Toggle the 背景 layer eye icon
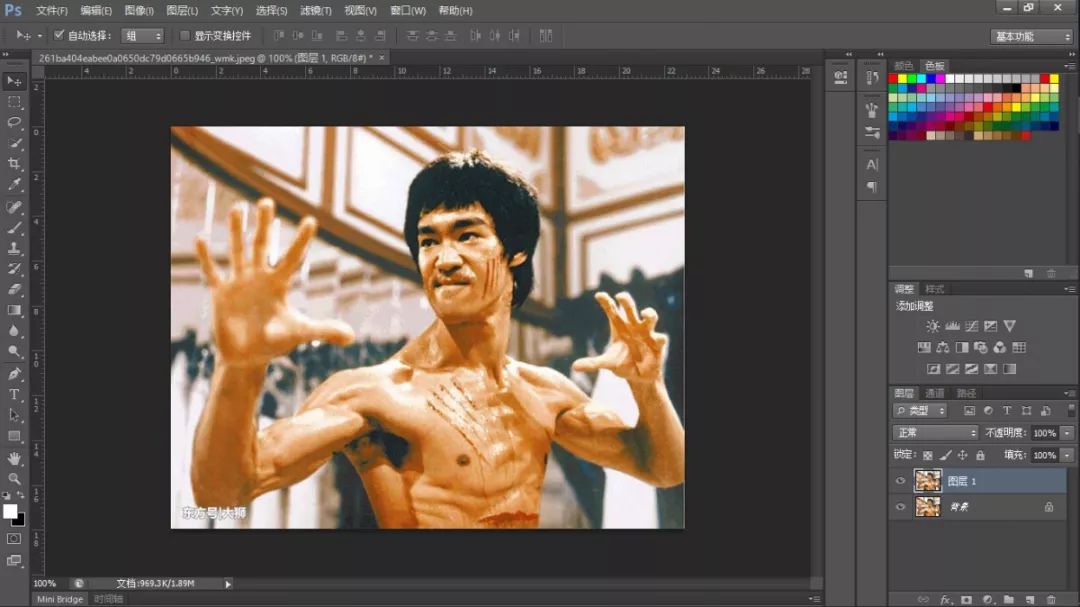The width and height of the screenshot is (1080, 607). (x=901, y=507)
